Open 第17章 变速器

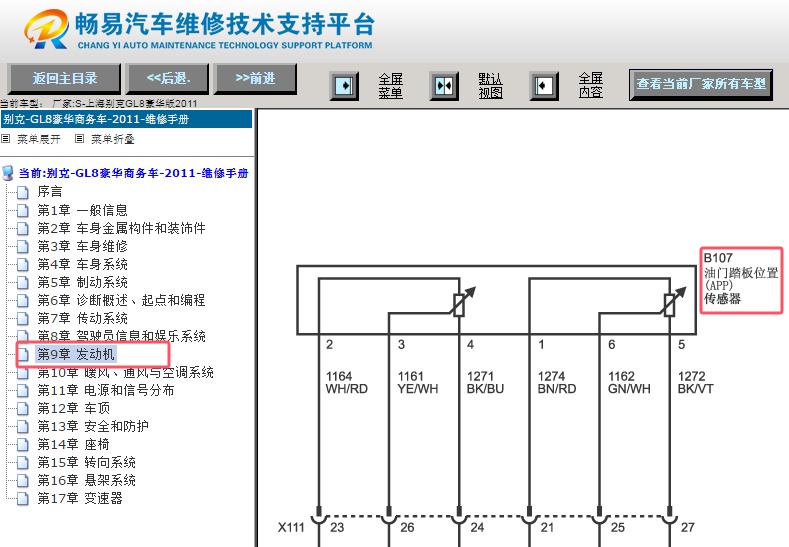click(x=80, y=499)
